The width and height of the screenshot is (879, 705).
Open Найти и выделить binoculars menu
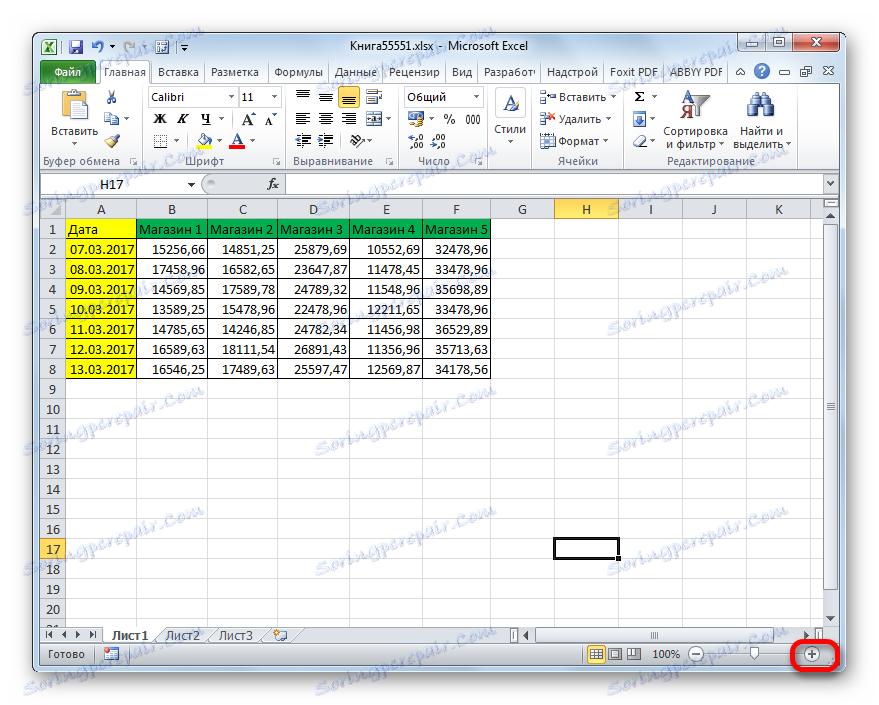pos(761,120)
